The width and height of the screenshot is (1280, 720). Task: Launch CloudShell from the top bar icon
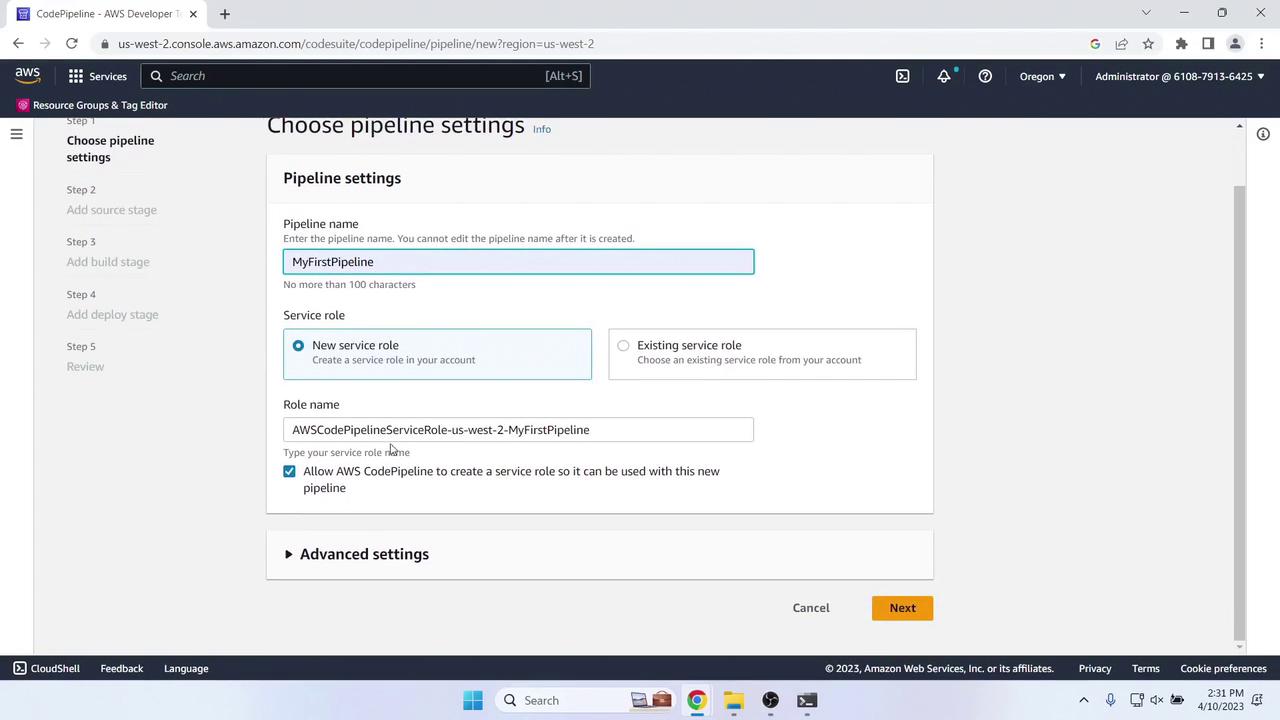902,76
